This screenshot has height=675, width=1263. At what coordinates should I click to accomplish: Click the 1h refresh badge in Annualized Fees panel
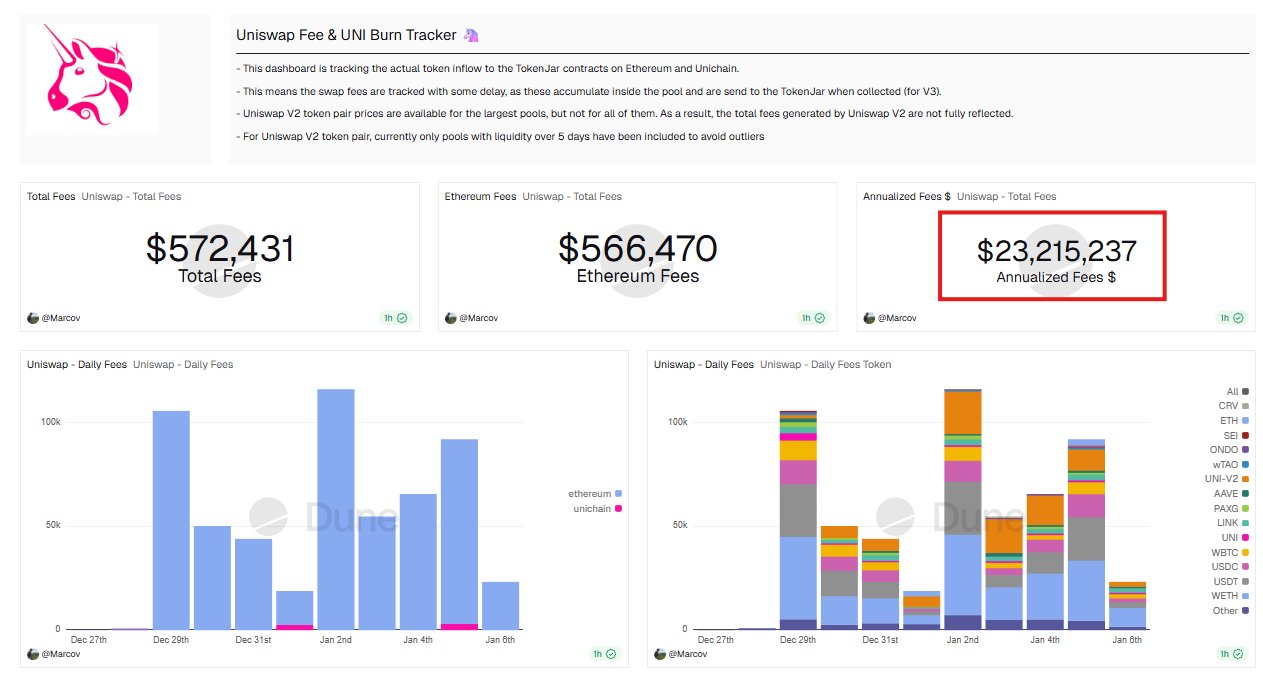click(x=1232, y=318)
